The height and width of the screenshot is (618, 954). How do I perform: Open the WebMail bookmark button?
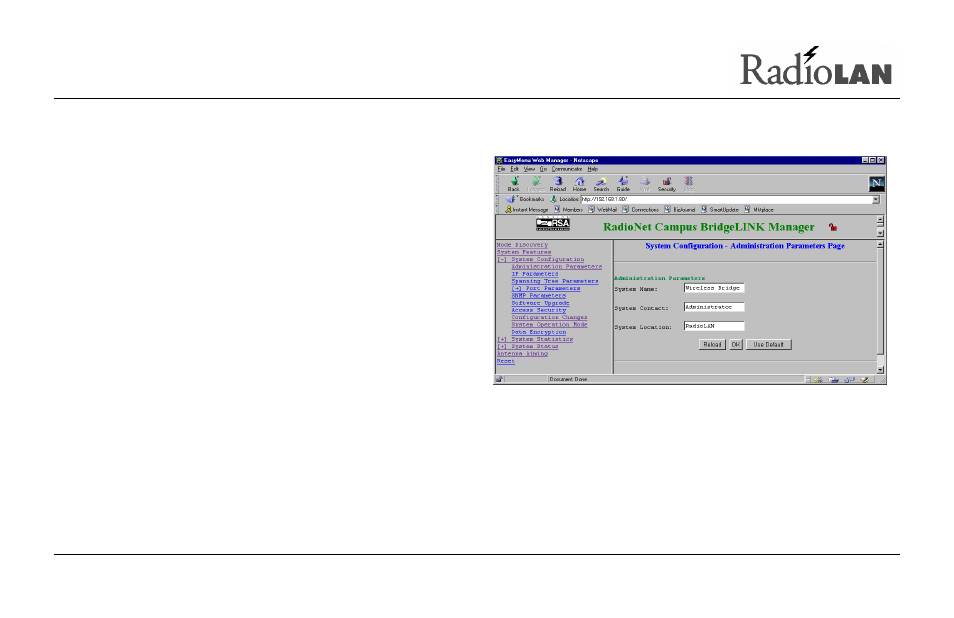(602, 210)
